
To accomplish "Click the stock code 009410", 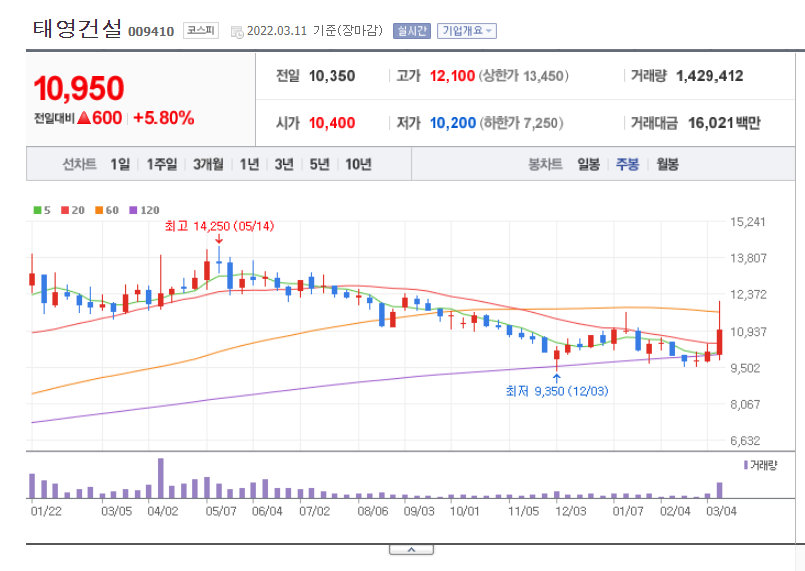I will [151, 32].
